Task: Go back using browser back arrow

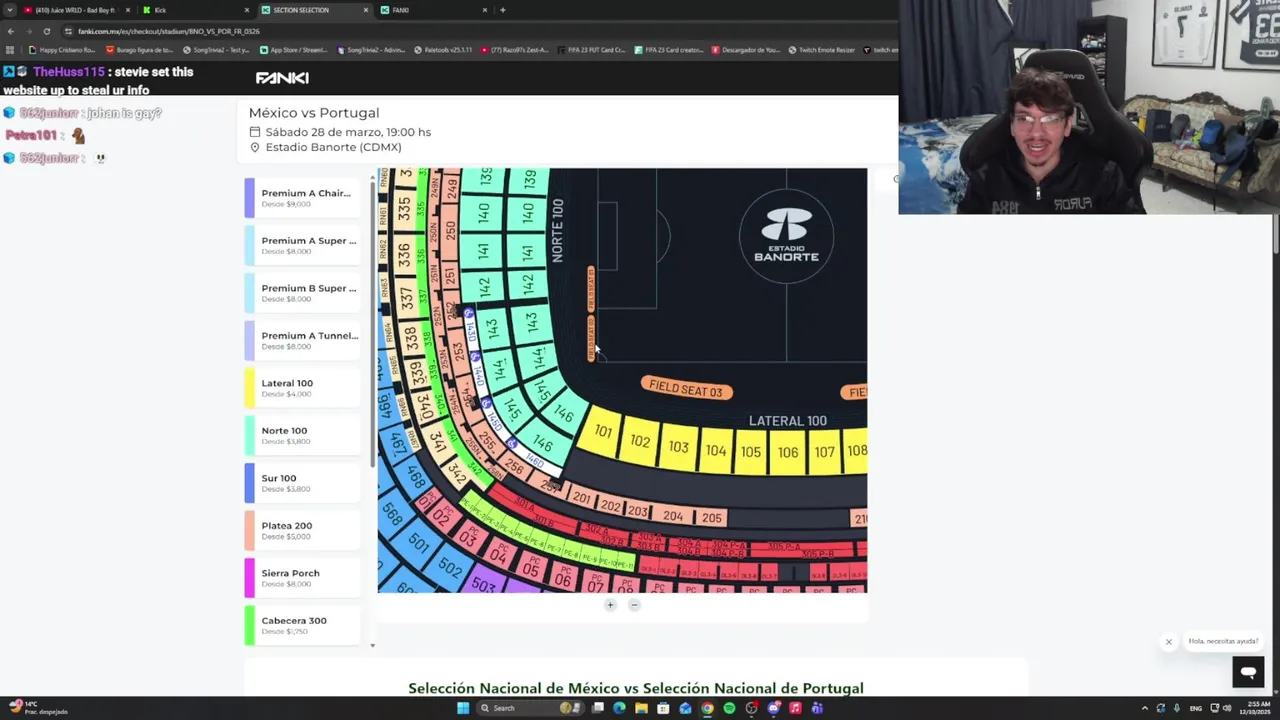Action: (x=10, y=31)
